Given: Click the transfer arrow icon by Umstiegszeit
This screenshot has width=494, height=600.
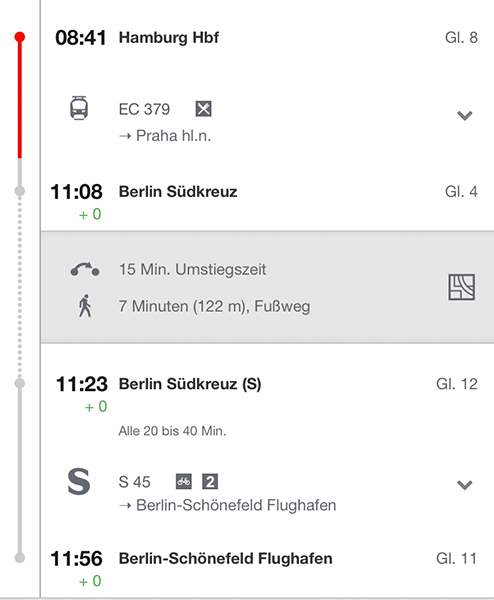Looking at the screenshot, I should pos(85,269).
